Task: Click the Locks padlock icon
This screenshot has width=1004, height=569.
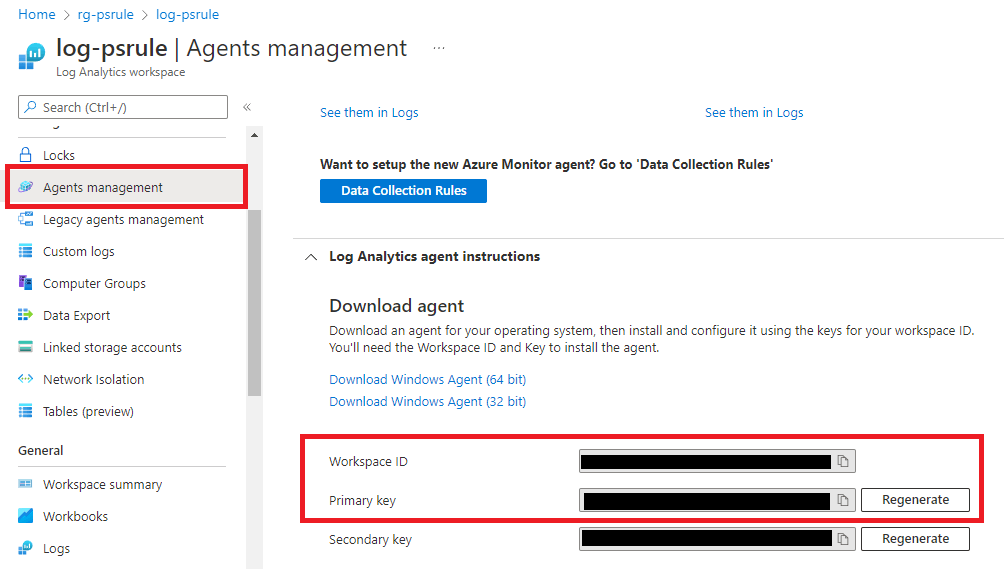Action: pos(26,155)
